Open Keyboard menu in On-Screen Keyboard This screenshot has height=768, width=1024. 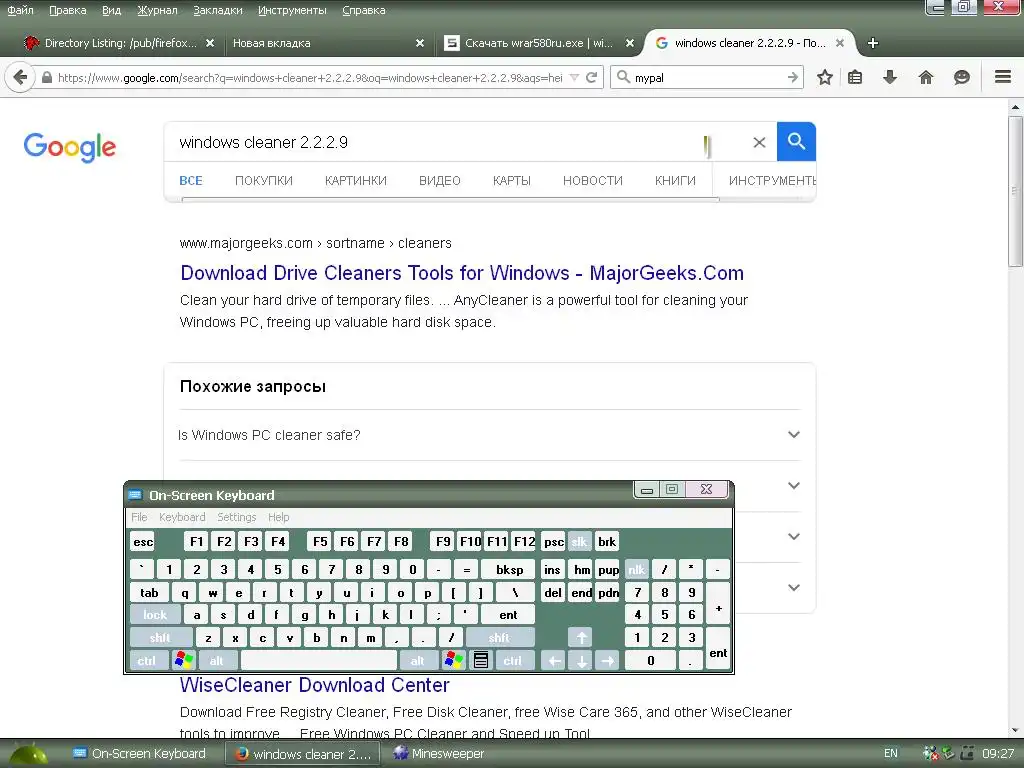pos(182,517)
